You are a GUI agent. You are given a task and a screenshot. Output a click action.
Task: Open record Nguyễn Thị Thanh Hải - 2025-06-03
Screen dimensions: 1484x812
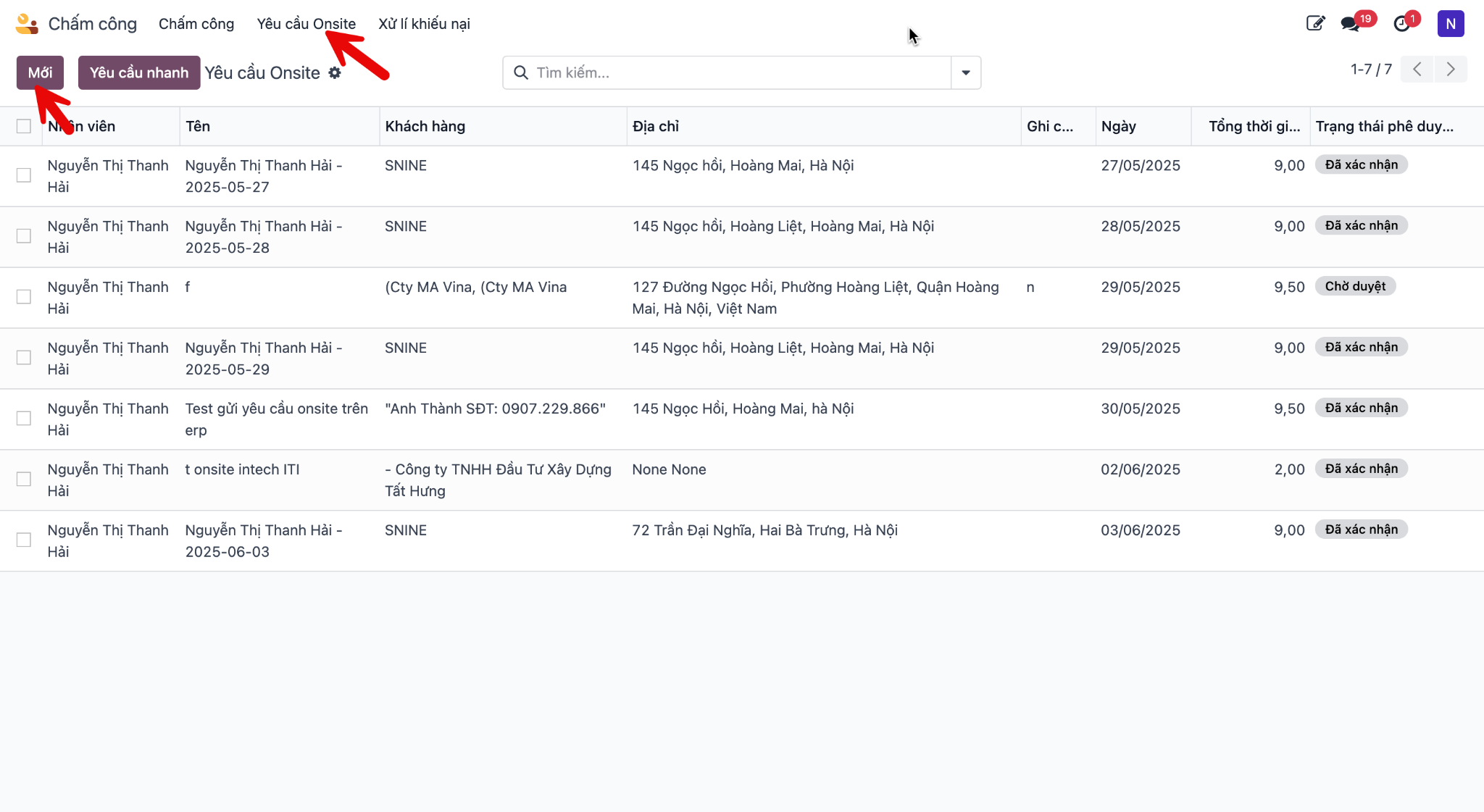pos(264,541)
